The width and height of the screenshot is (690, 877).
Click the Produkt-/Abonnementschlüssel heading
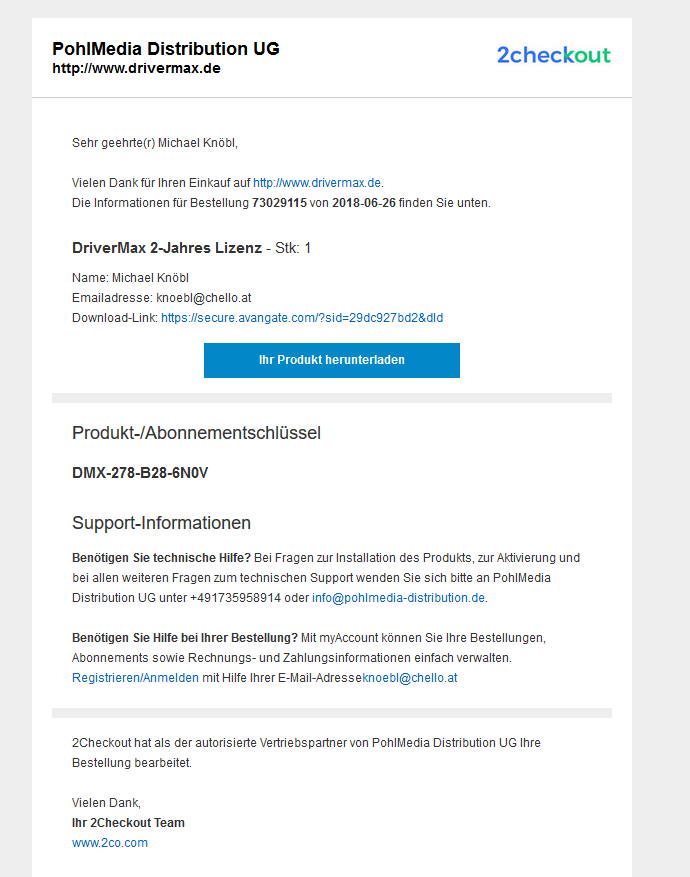click(x=196, y=433)
